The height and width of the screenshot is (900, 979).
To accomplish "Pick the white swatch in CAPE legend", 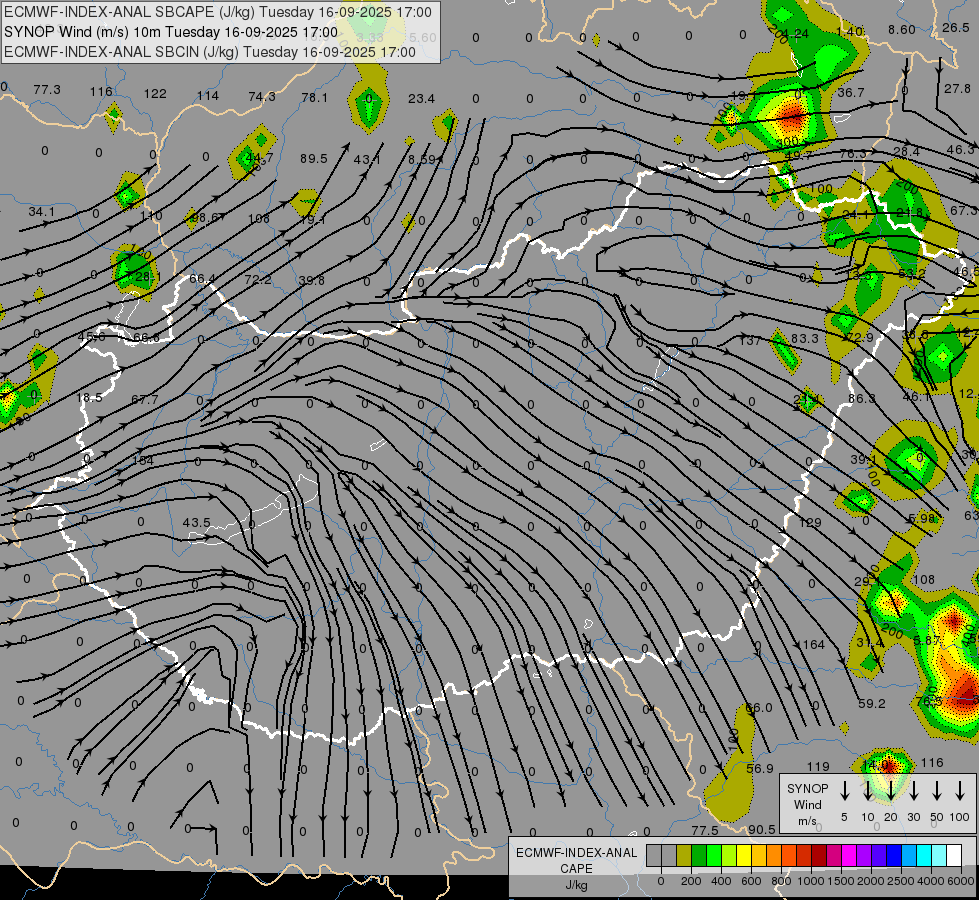I will [954, 856].
